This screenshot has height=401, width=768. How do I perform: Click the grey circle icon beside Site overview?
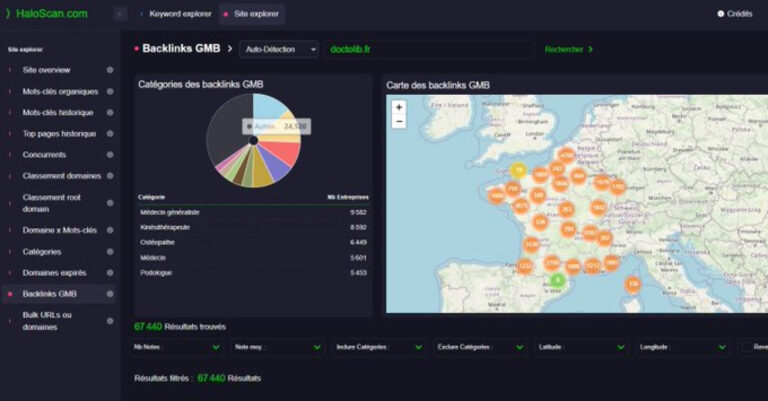tap(110, 70)
